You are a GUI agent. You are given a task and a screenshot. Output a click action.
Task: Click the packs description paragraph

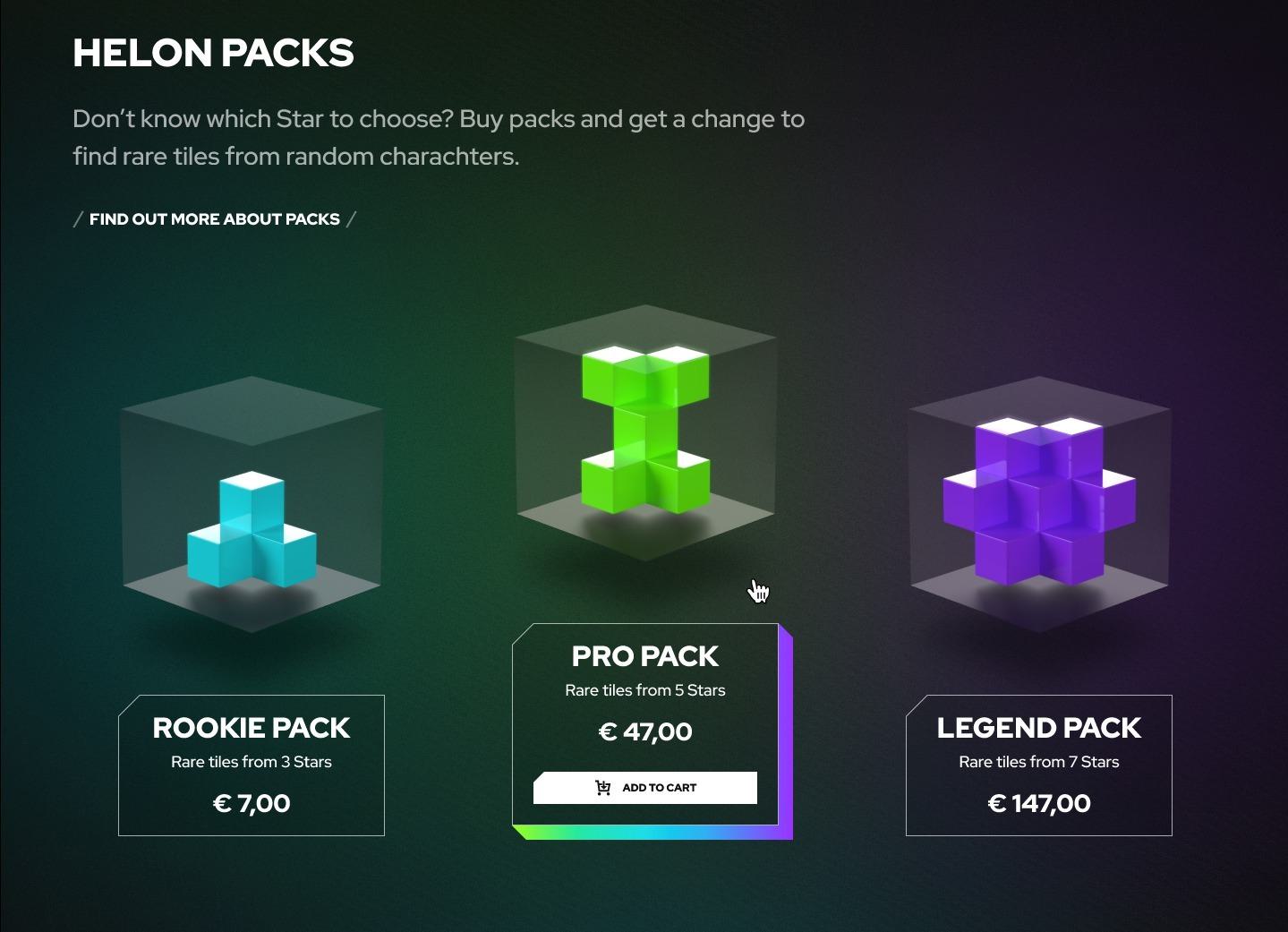pyautogui.click(x=439, y=138)
